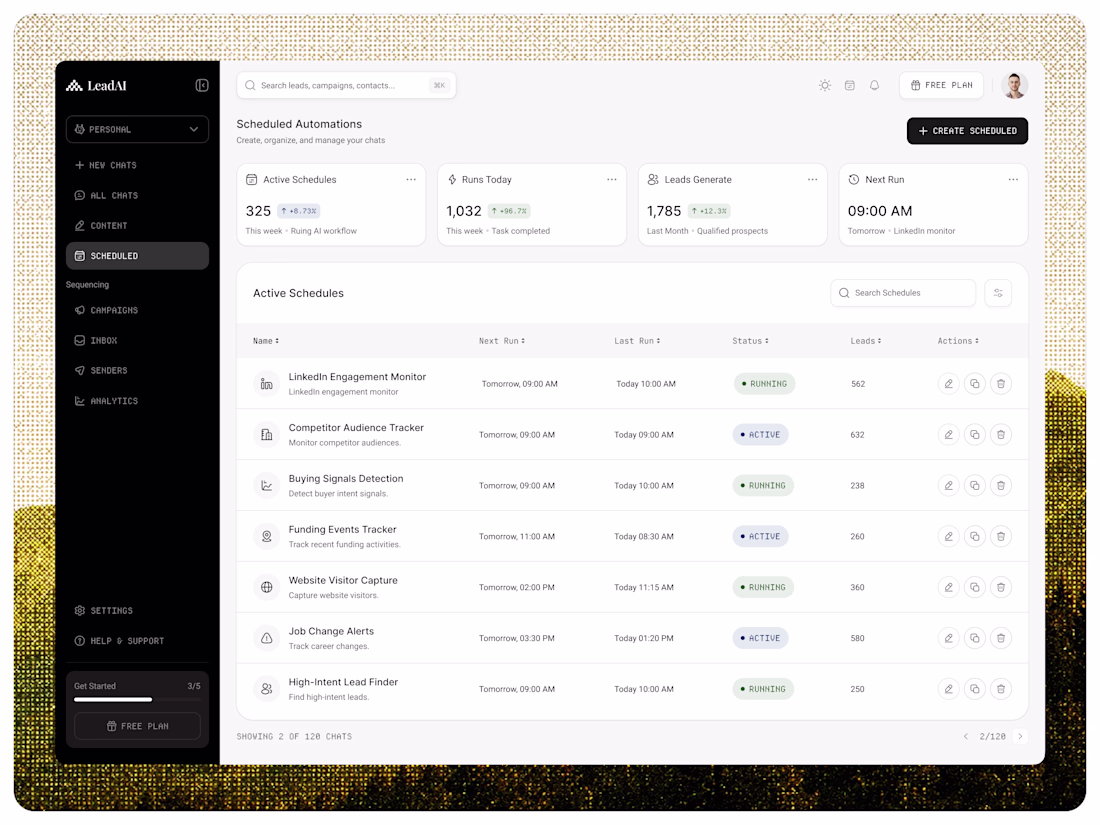Sort the table by Next Run column
This screenshot has width=1100, height=825.
(x=502, y=341)
